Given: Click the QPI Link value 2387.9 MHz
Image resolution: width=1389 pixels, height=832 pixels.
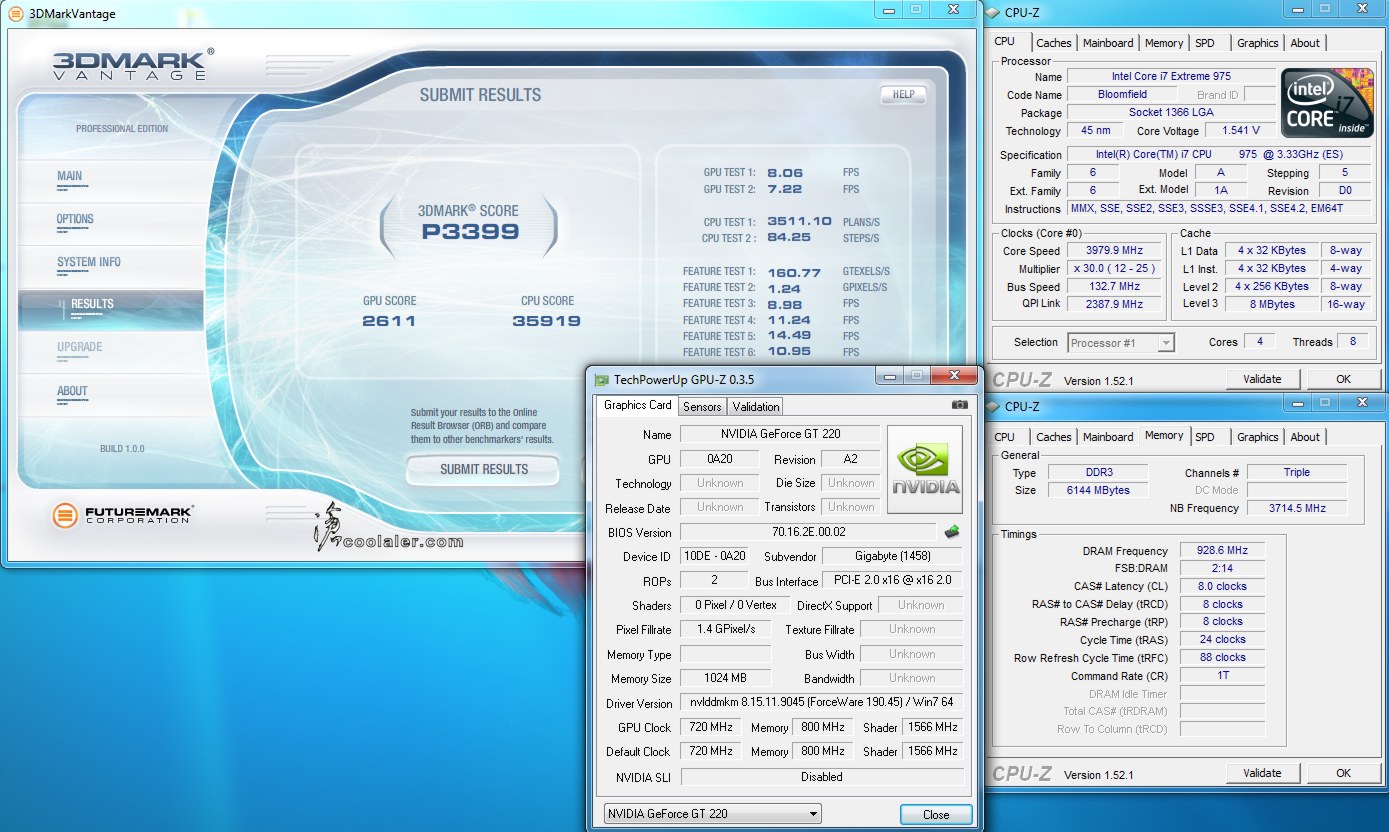Looking at the screenshot, I should [1114, 304].
